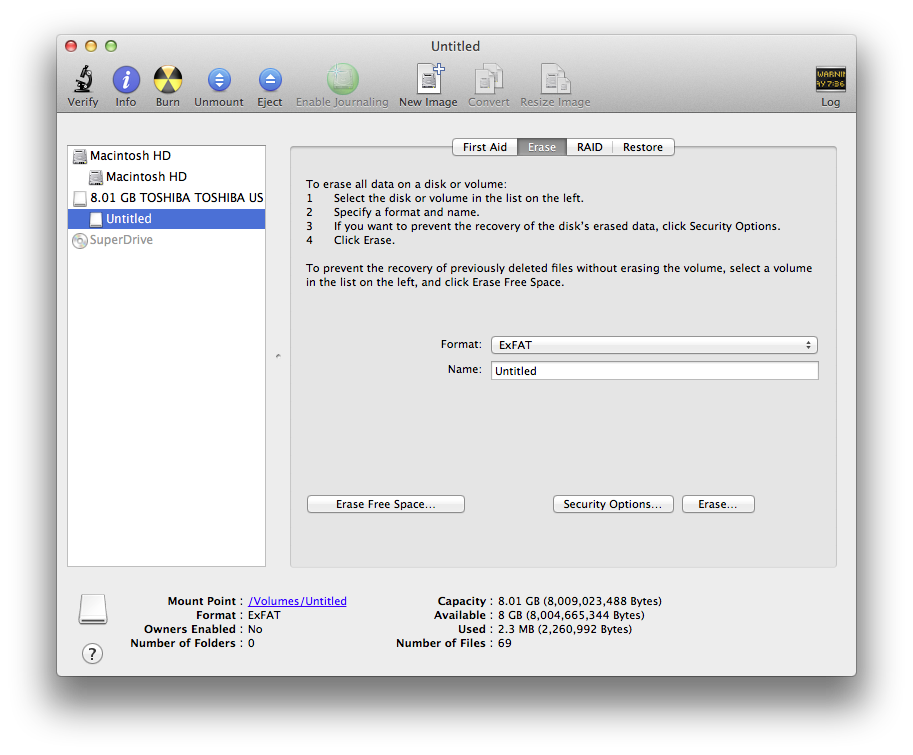Eject the selected disk
This screenshot has width=913, height=755.
pyautogui.click(x=270, y=80)
